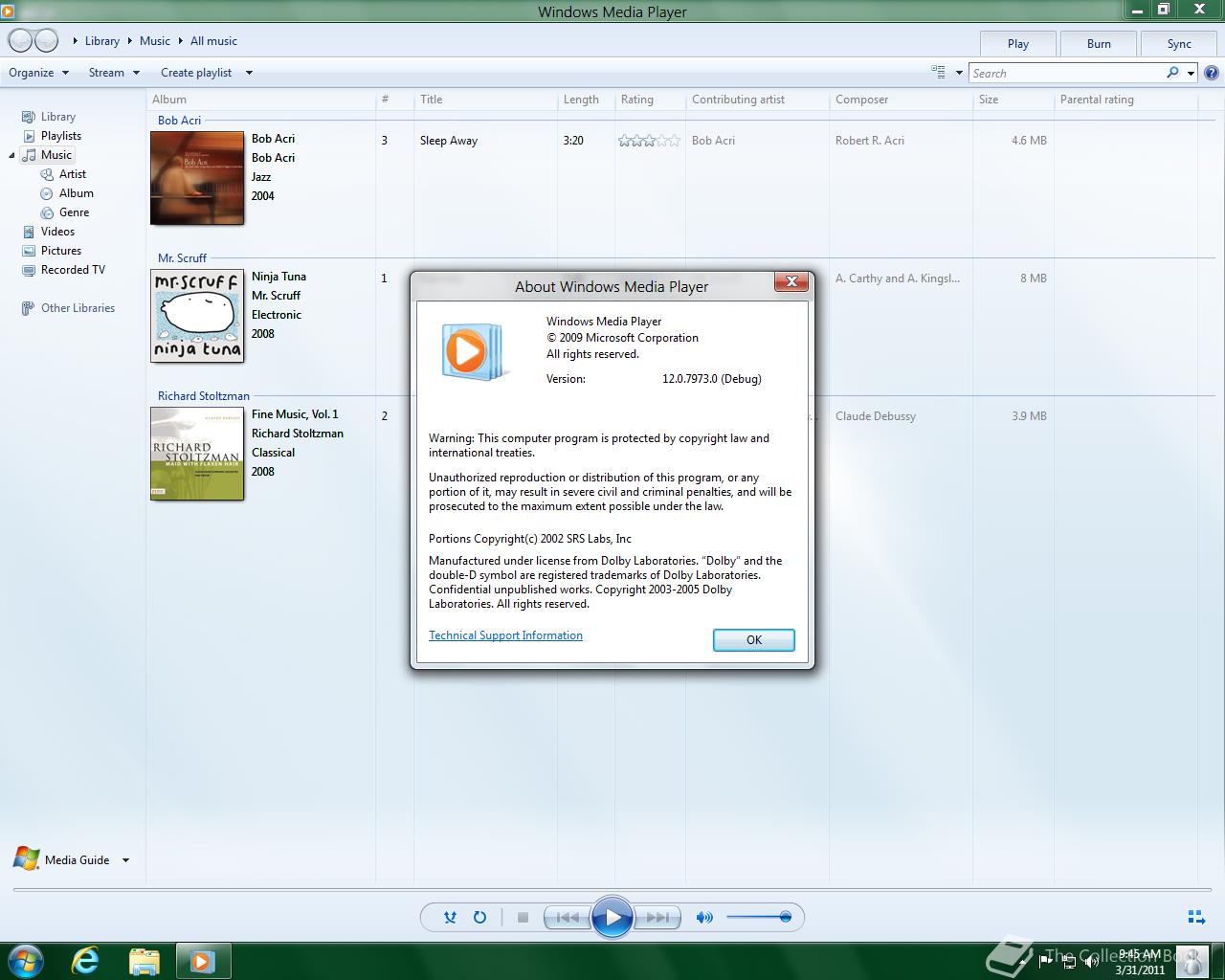1225x980 pixels.
Task: Click into the Search box
Action: (1066, 73)
